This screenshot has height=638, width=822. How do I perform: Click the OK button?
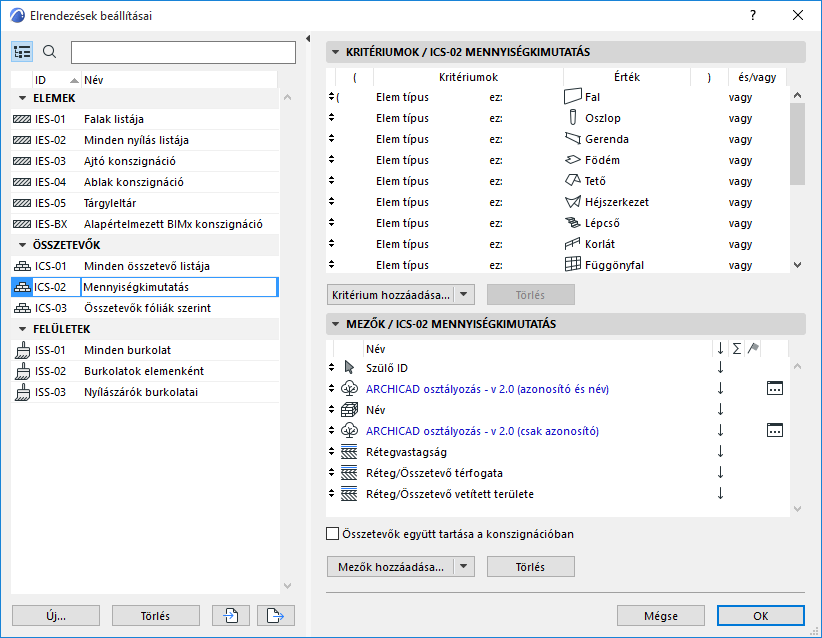click(x=760, y=616)
